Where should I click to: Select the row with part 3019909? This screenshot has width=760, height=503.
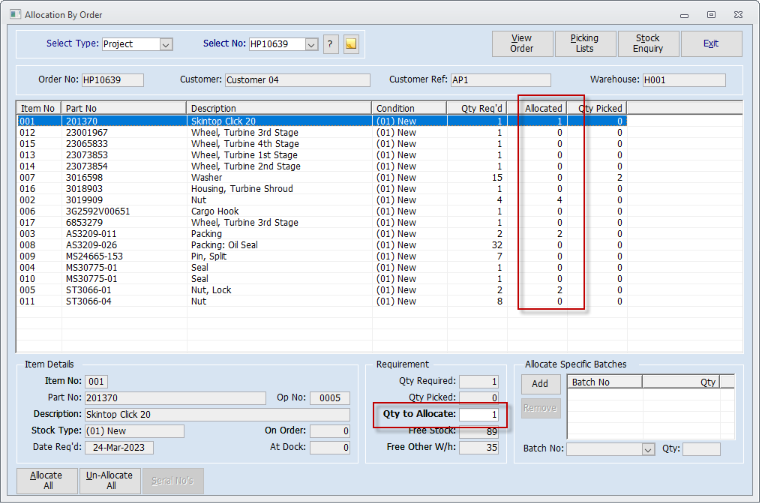coord(322,200)
